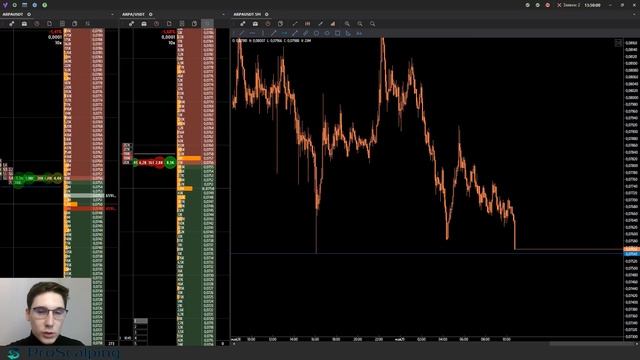Select the text label drawing tool
Viewport: 640px width, 360px height.
(359, 33)
